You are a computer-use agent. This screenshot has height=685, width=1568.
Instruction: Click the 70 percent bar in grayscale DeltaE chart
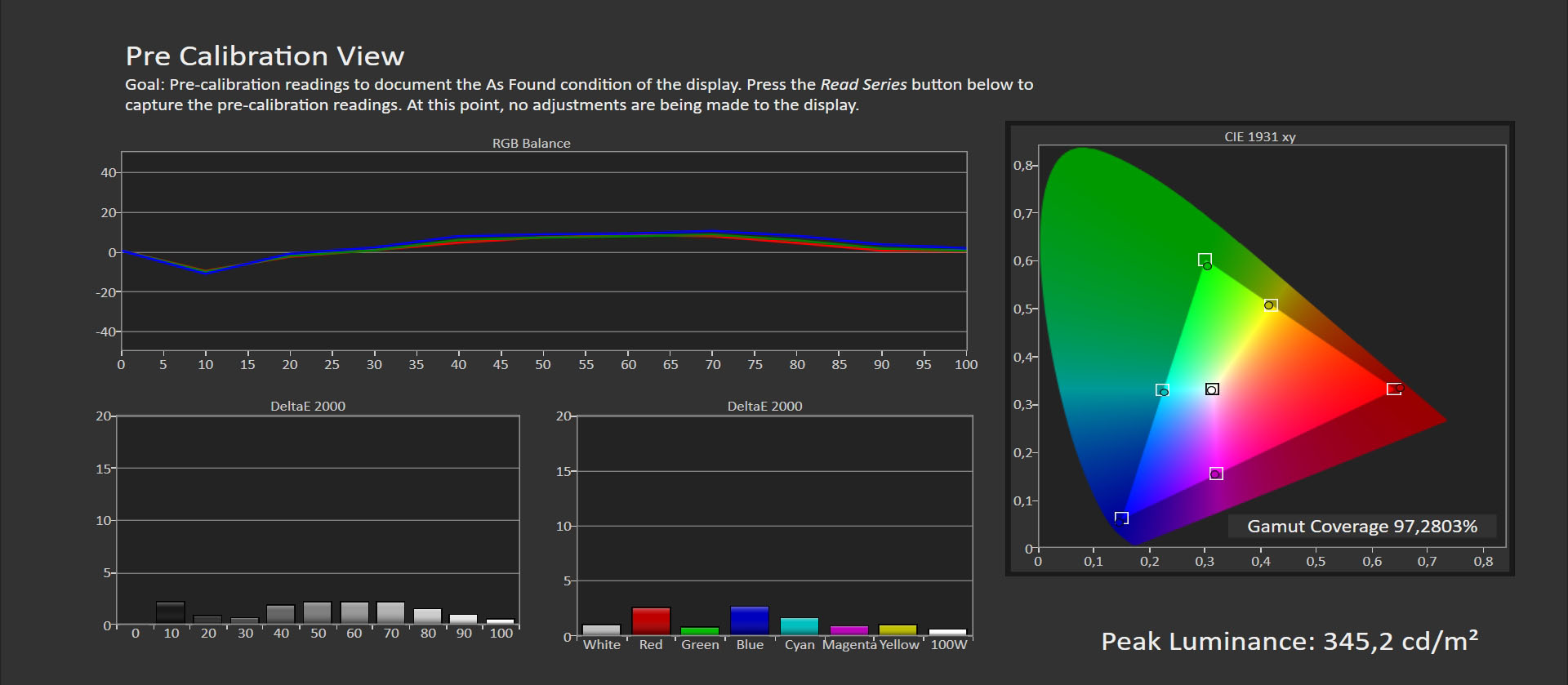[390, 613]
